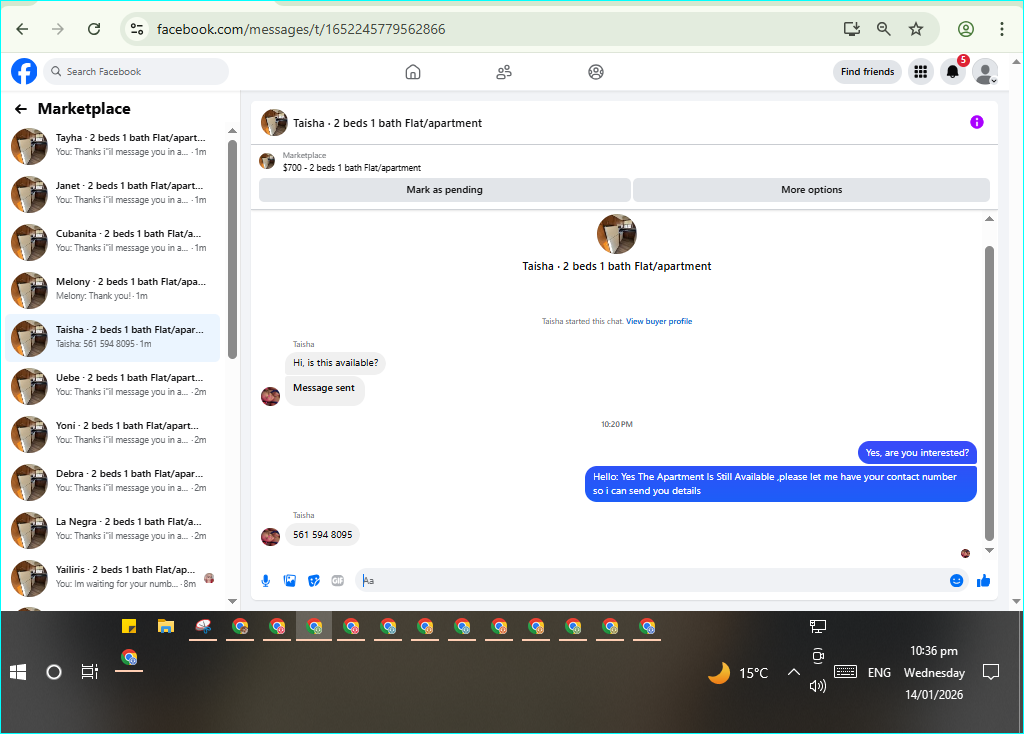Click Mark as pending
The height and width of the screenshot is (734, 1024).
[445, 190]
